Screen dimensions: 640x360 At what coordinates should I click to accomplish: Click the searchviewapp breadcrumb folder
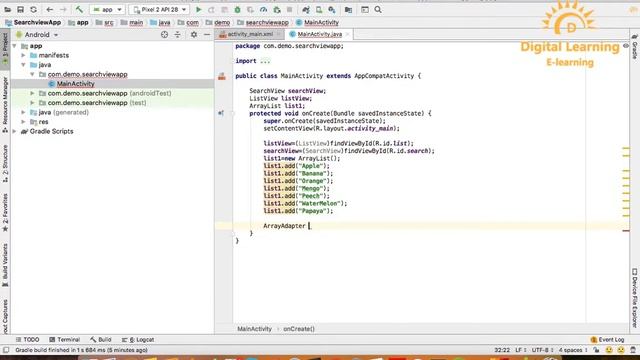[263, 22]
